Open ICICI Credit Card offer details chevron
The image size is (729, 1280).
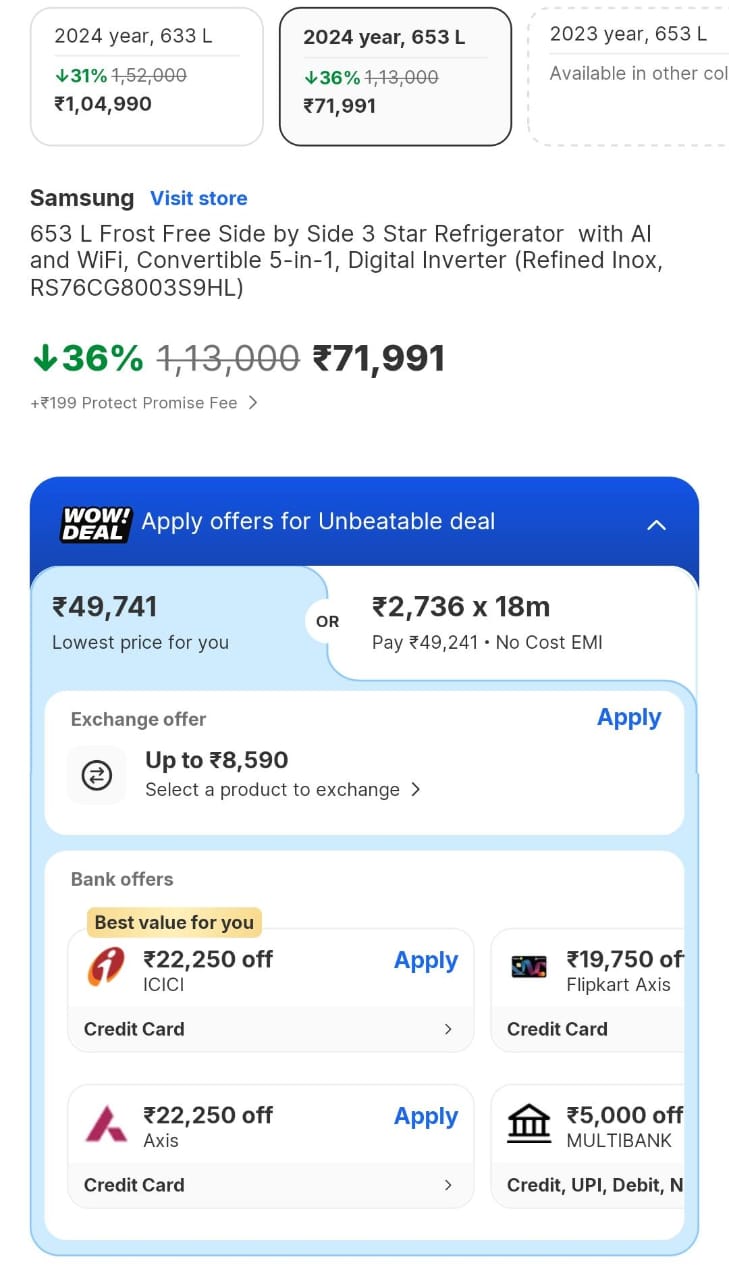click(447, 1029)
